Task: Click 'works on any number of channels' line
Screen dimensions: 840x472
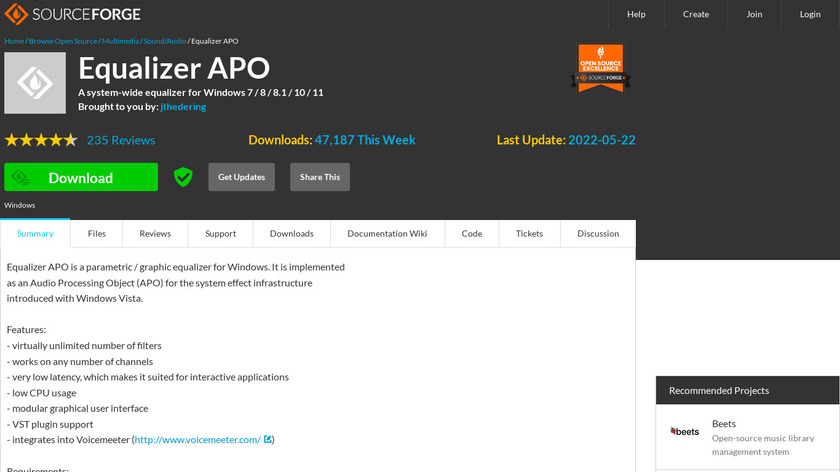Action: [x=80, y=362]
